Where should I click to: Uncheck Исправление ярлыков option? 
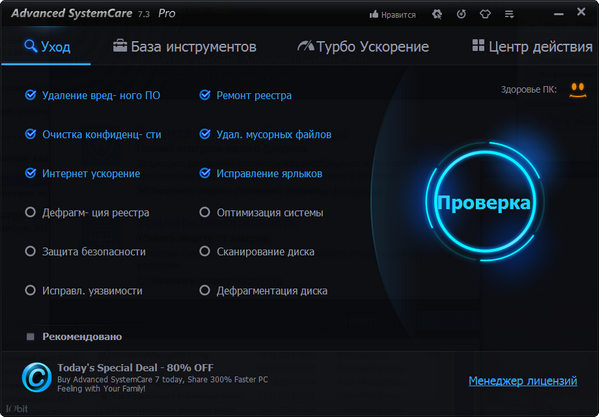click(x=205, y=173)
